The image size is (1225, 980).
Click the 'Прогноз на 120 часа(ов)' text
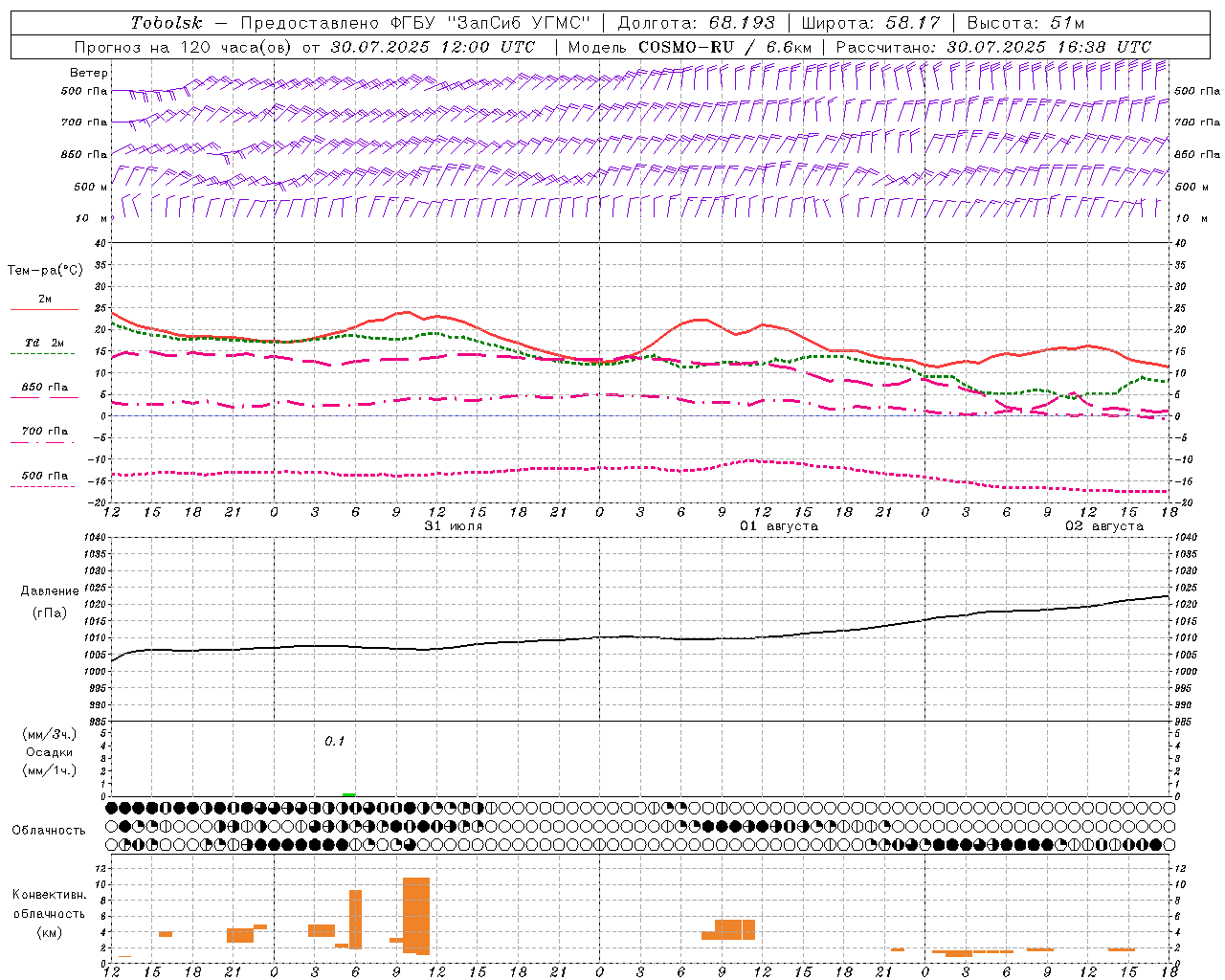(183, 47)
